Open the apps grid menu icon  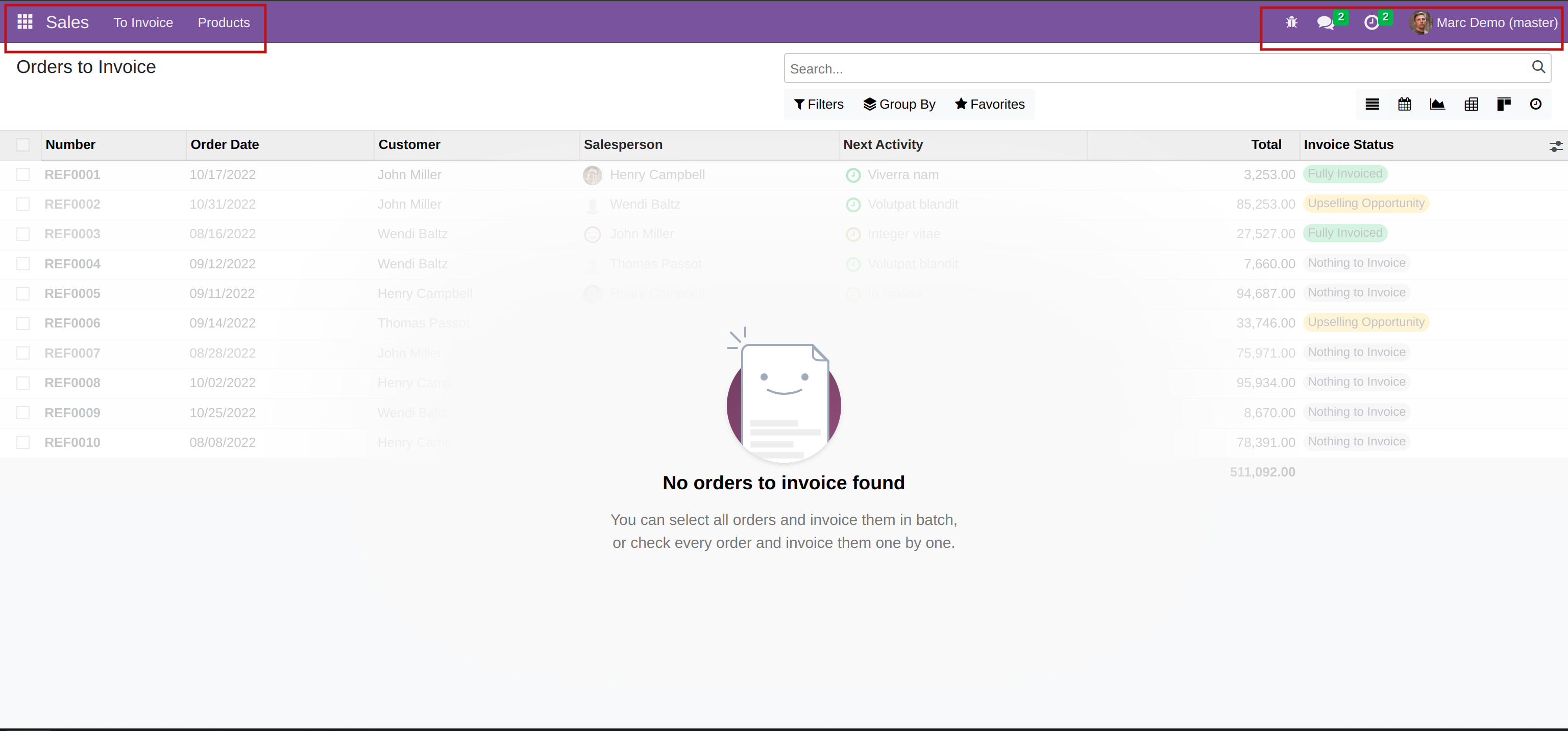click(25, 22)
